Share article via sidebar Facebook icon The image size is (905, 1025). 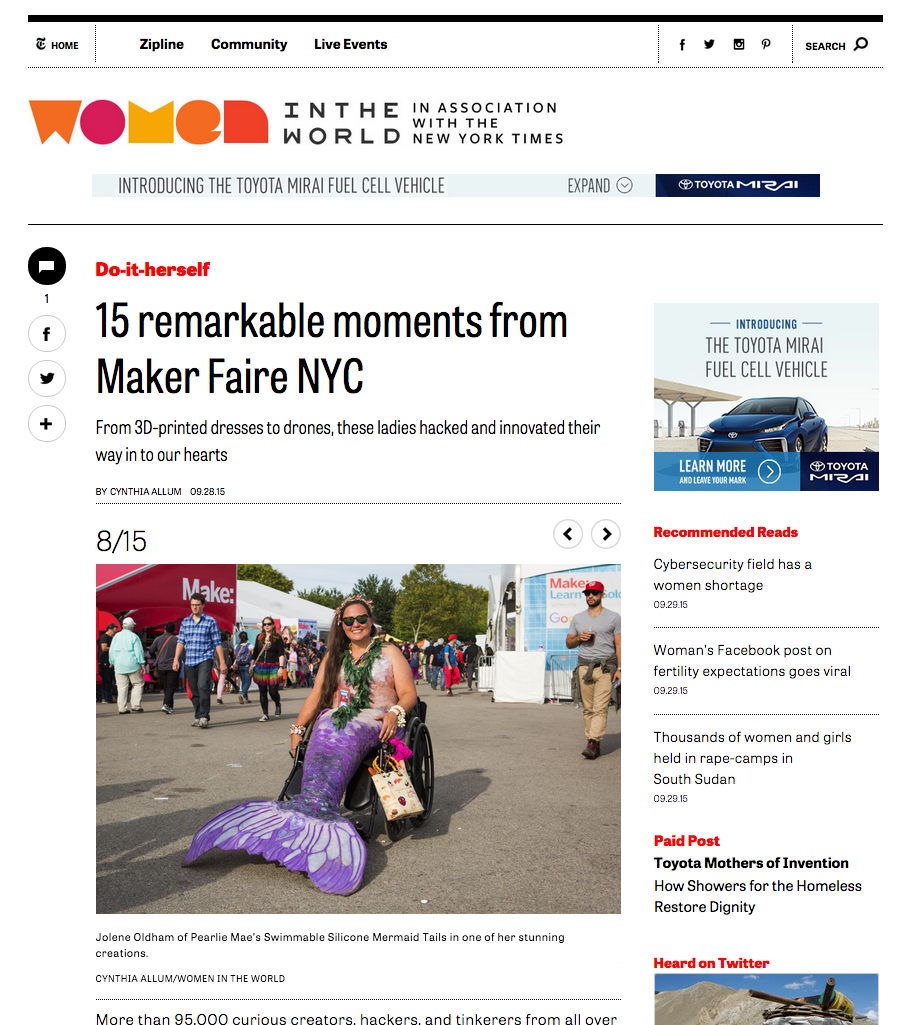pos(46,334)
